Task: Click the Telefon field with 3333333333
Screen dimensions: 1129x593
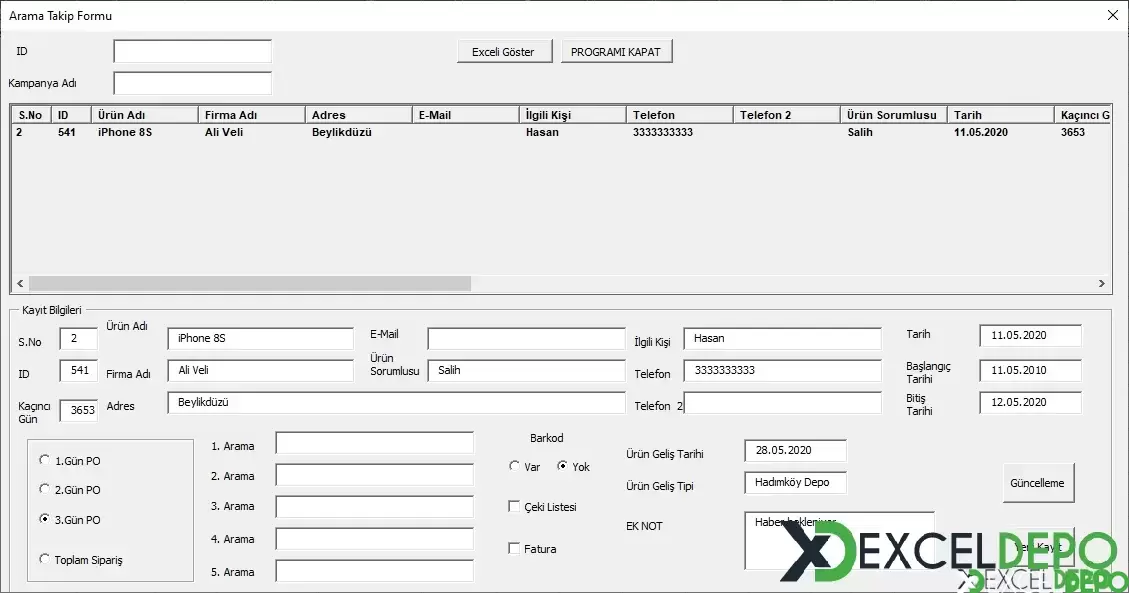Action: click(x=783, y=370)
